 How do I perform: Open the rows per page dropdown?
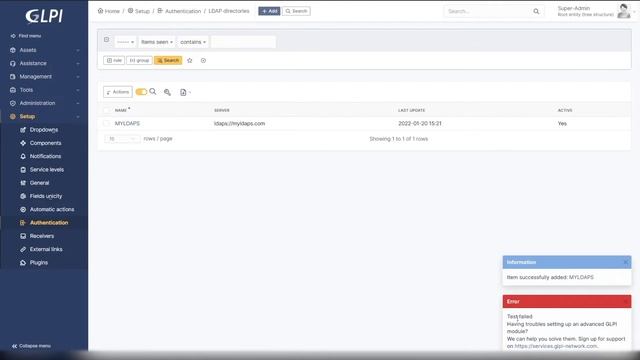click(x=122, y=139)
